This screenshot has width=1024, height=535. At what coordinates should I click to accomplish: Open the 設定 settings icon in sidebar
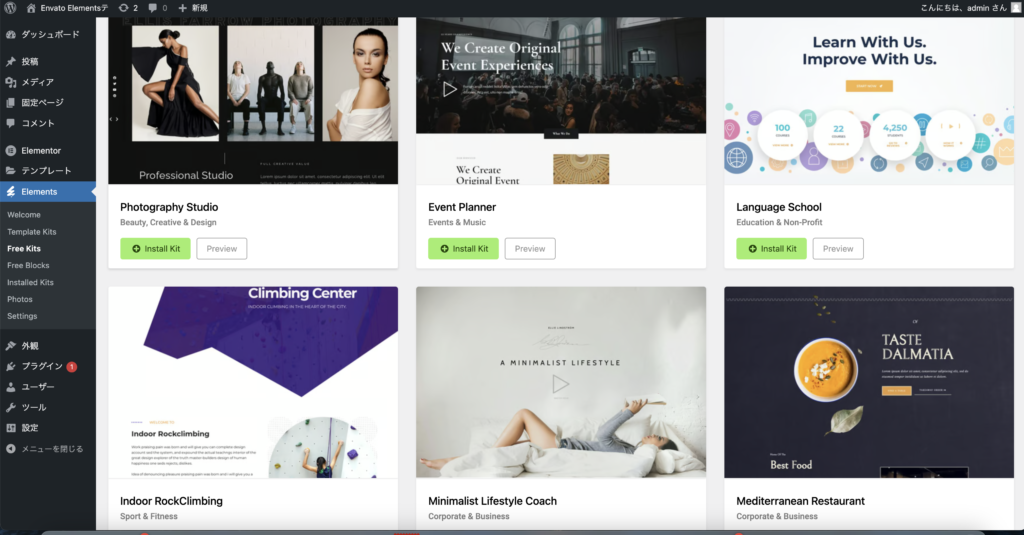11,428
